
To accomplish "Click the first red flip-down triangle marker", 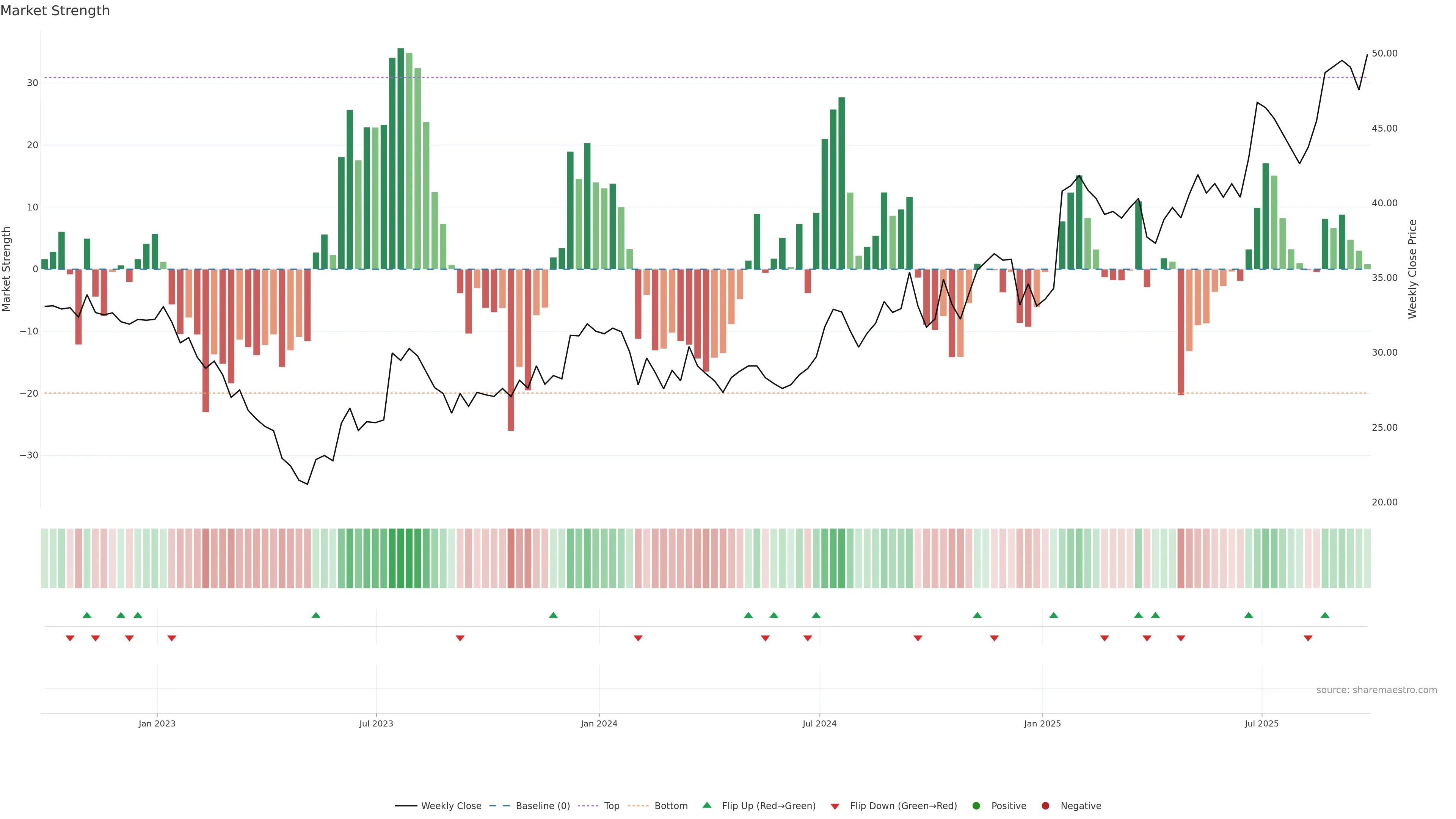I will point(70,638).
